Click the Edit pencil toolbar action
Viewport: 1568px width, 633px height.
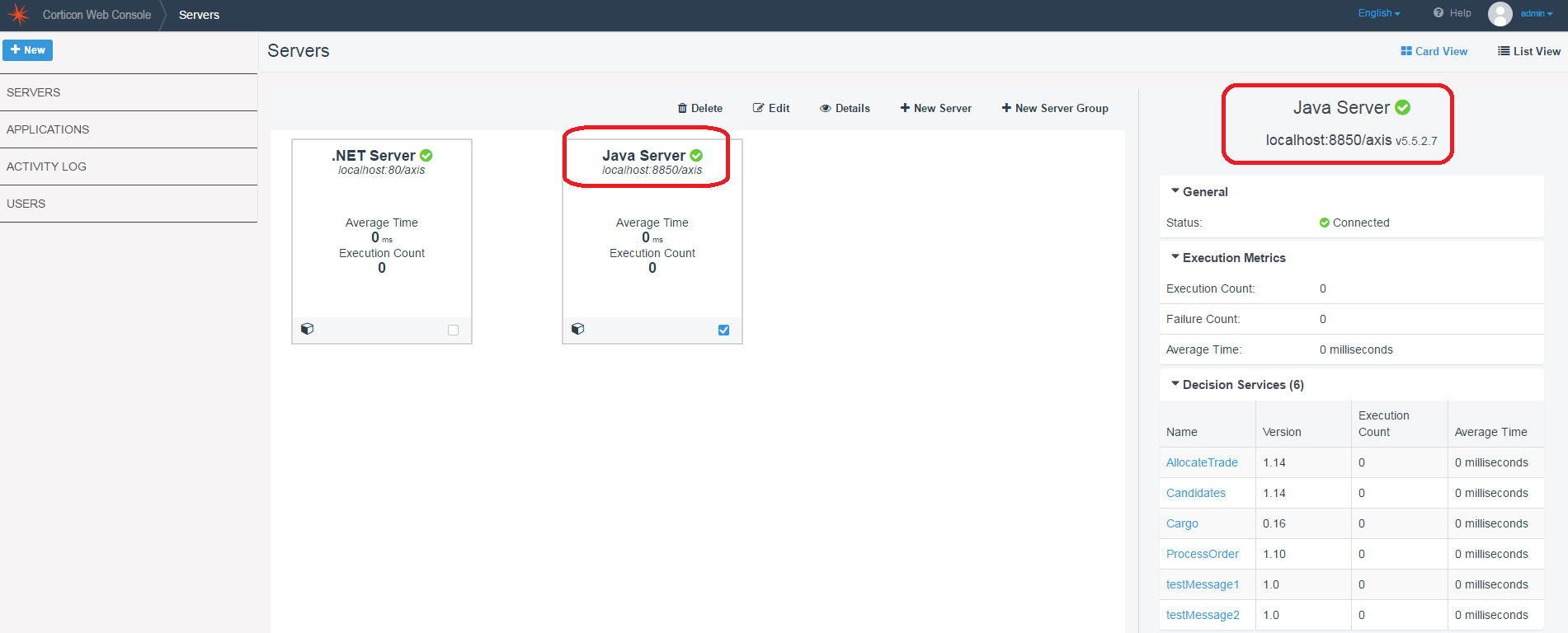[x=771, y=108]
